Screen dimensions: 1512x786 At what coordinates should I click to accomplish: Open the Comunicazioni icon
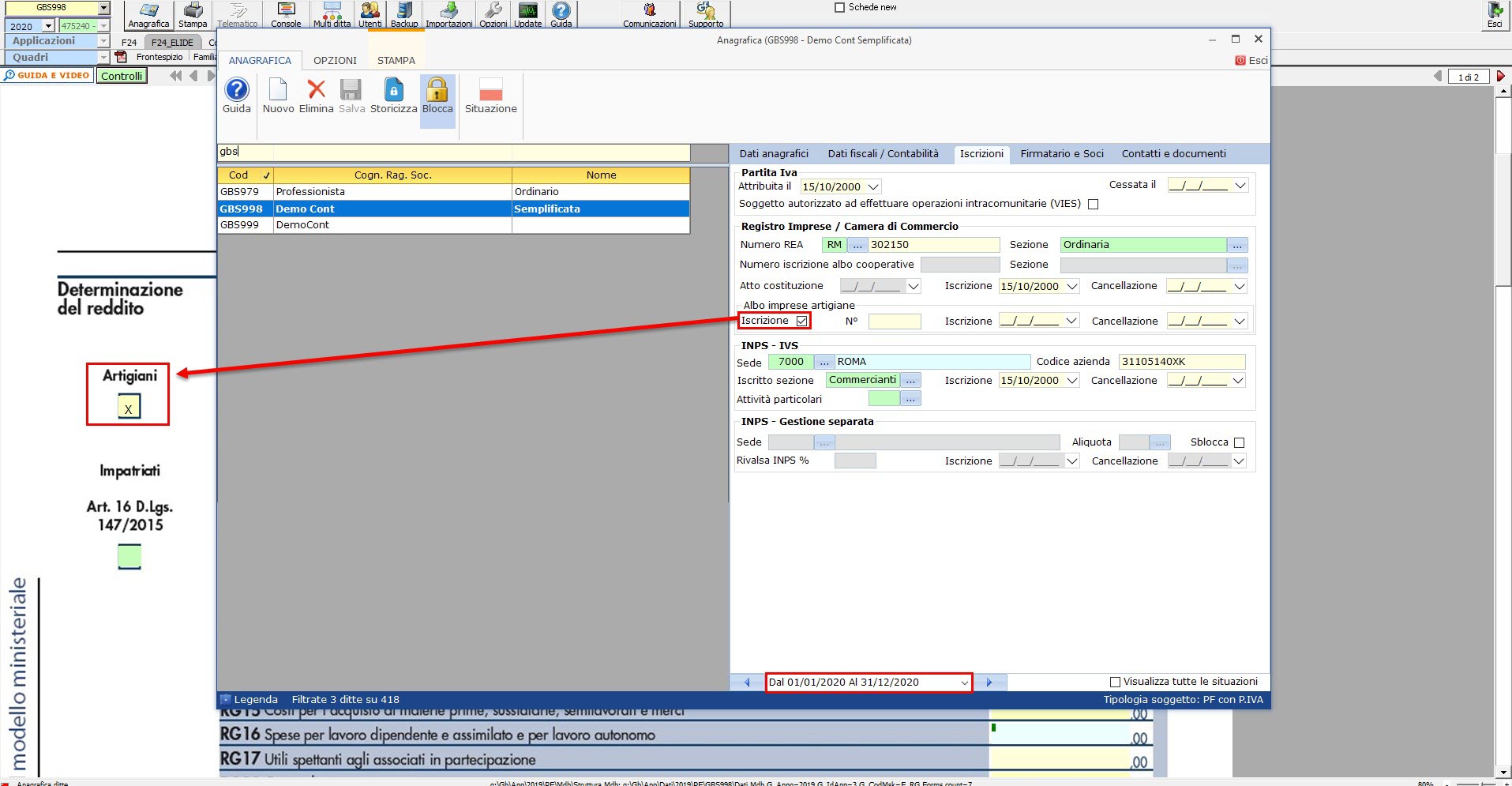pos(649,14)
